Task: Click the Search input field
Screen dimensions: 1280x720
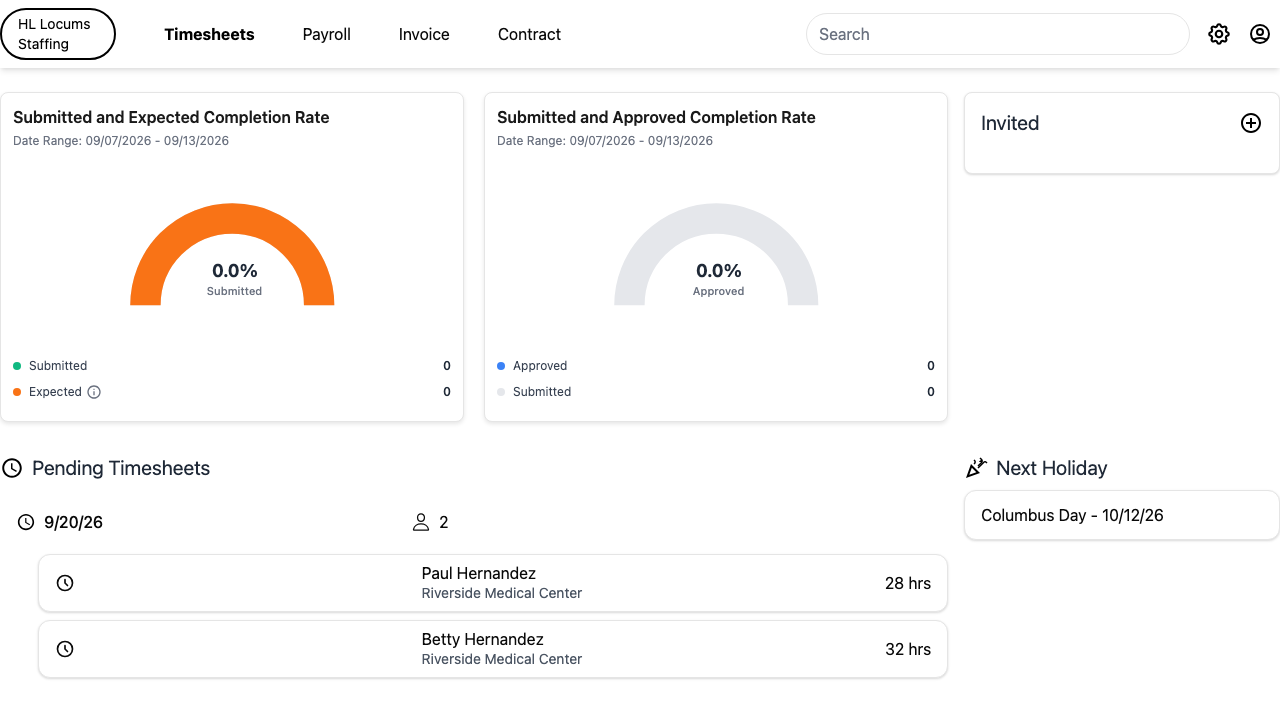Action: (x=997, y=34)
